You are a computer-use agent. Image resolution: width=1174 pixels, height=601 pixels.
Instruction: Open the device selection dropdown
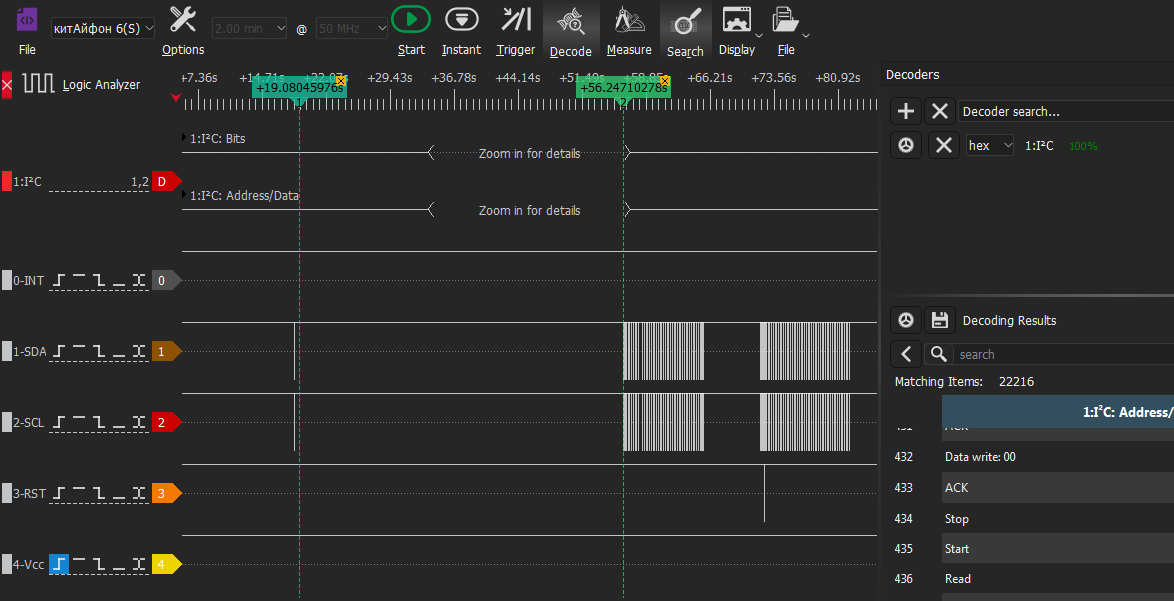103,29
